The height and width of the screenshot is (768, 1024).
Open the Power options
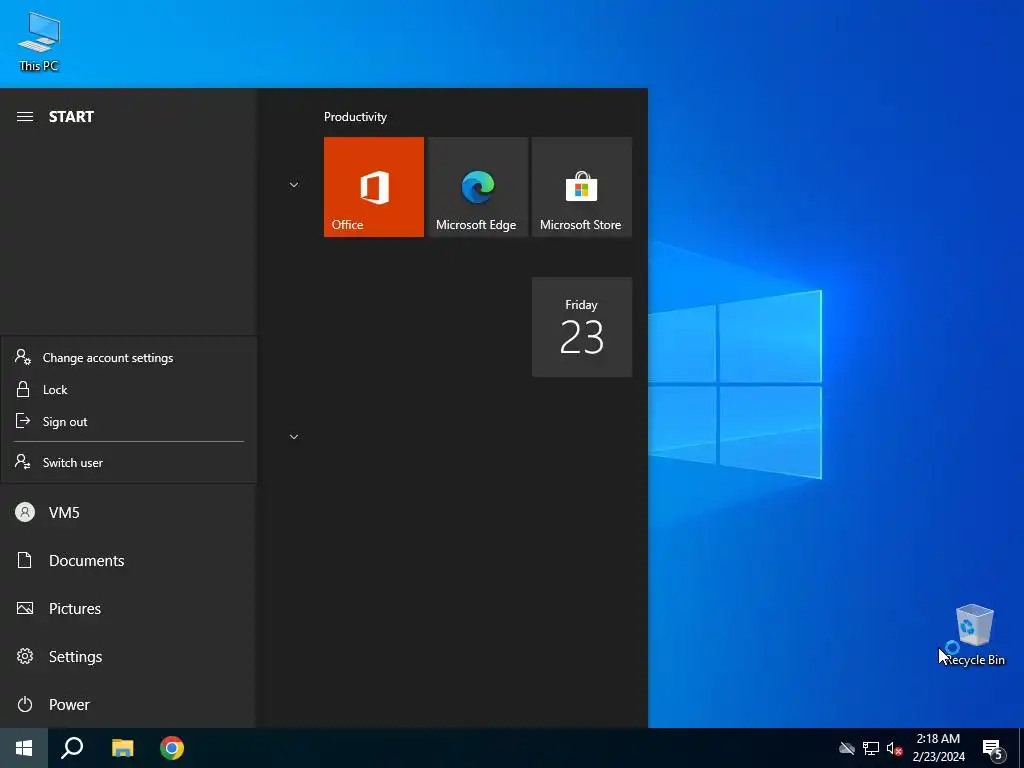127,705
